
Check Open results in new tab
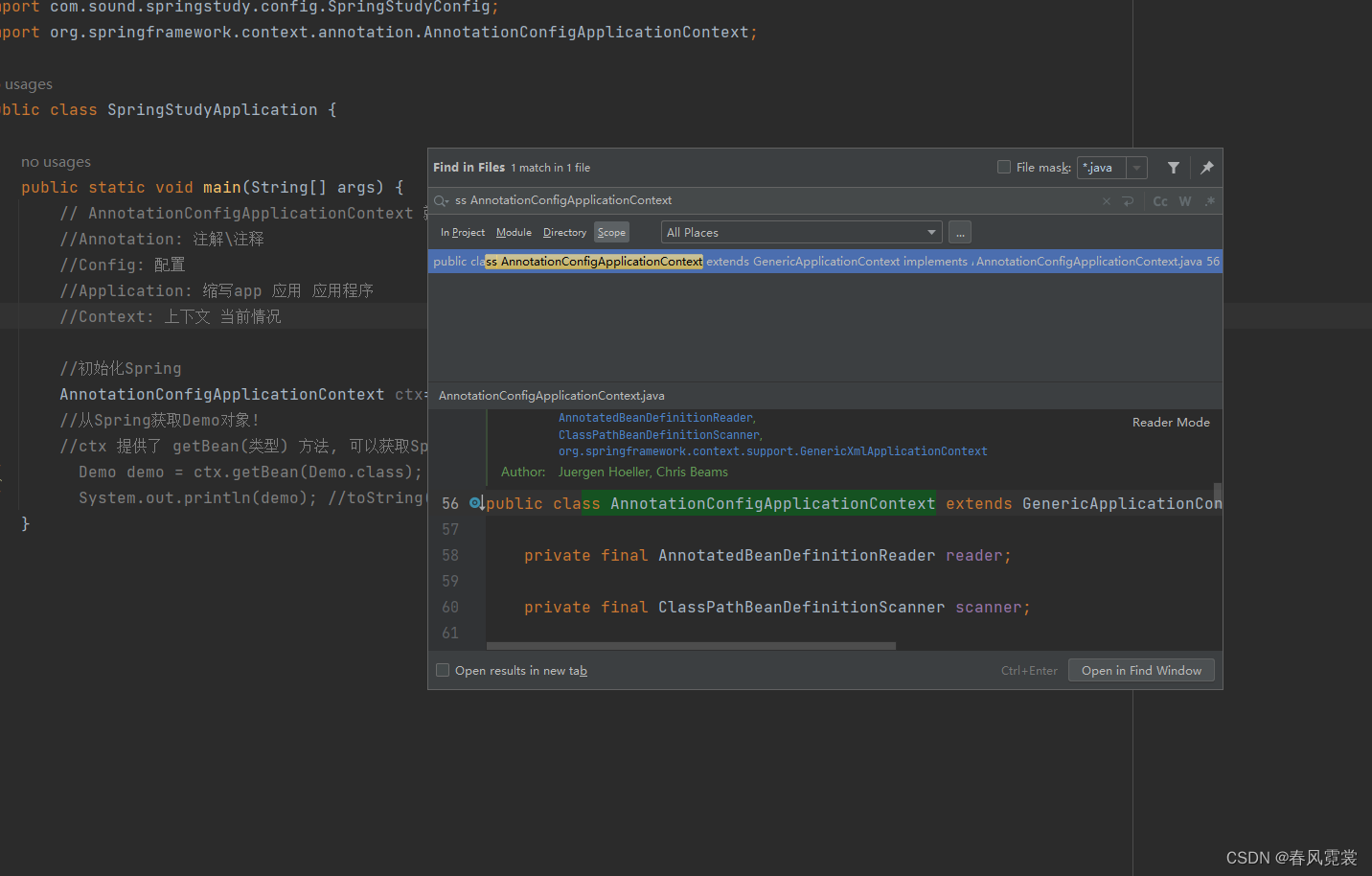click(443, 670)
